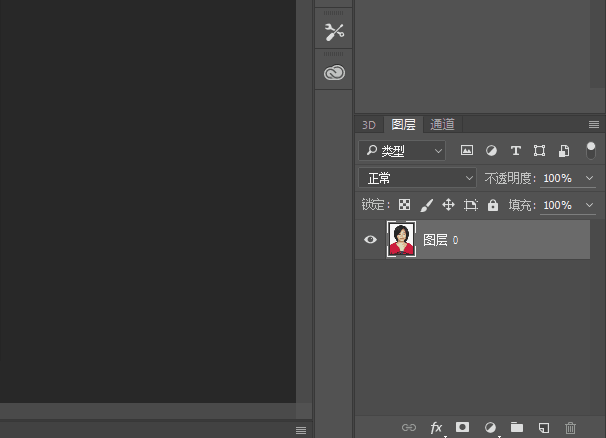Click the 不透明度 100% value field

(557, 178)
